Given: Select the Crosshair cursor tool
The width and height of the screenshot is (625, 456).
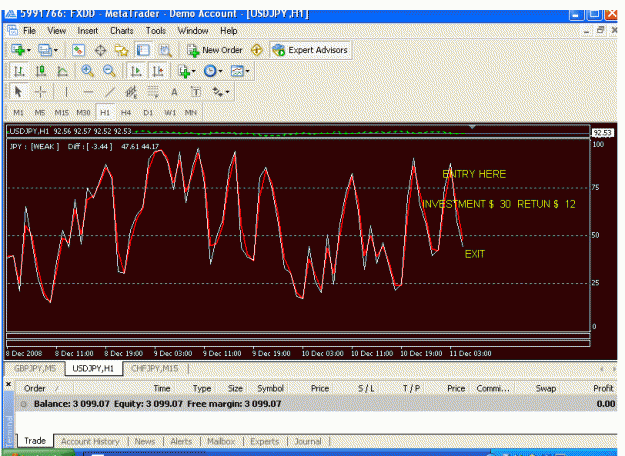Looking at the screenshot, I should click(40, 92).
